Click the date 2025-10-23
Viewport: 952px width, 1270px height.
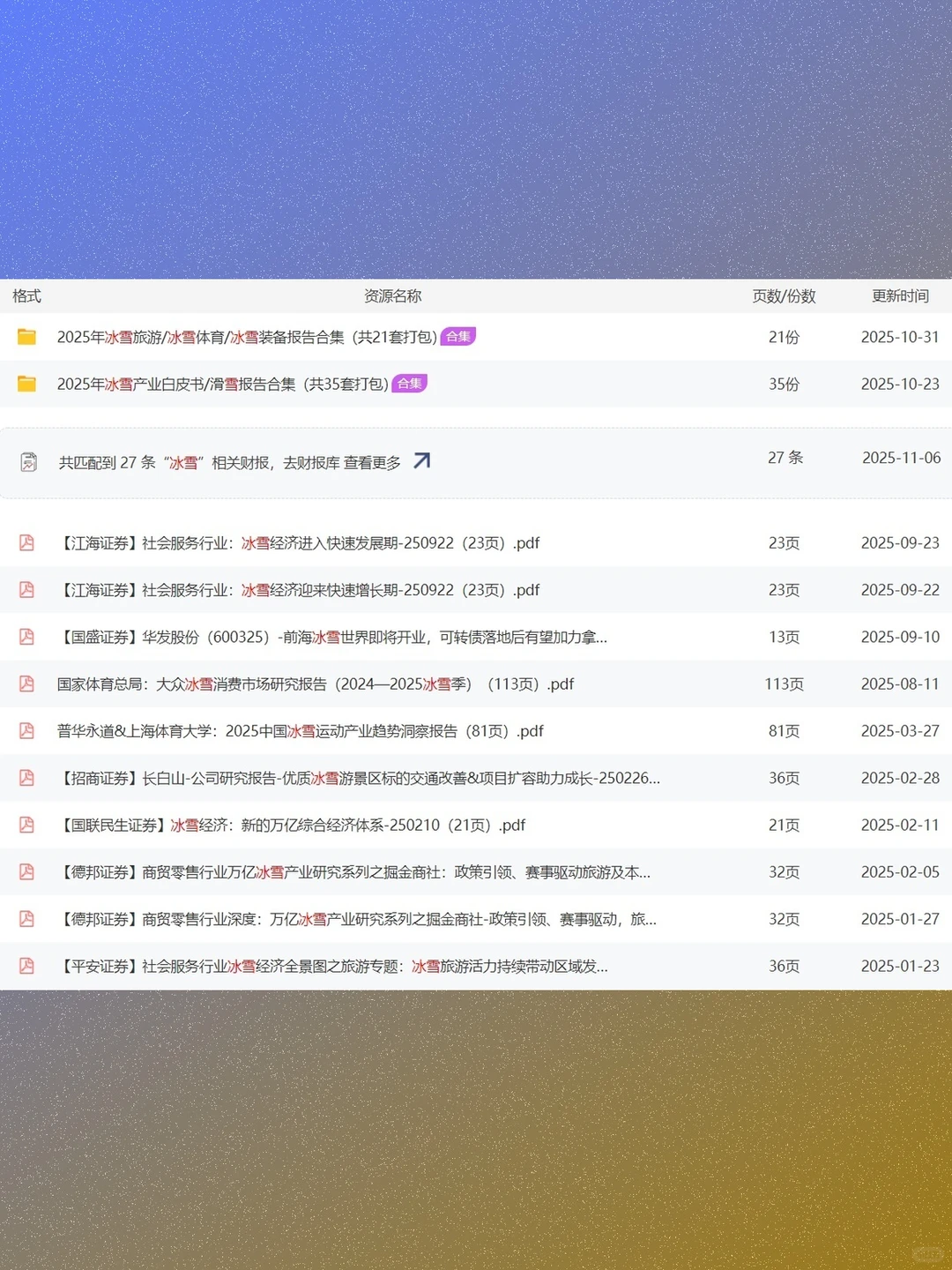click(x=900, y=384)
